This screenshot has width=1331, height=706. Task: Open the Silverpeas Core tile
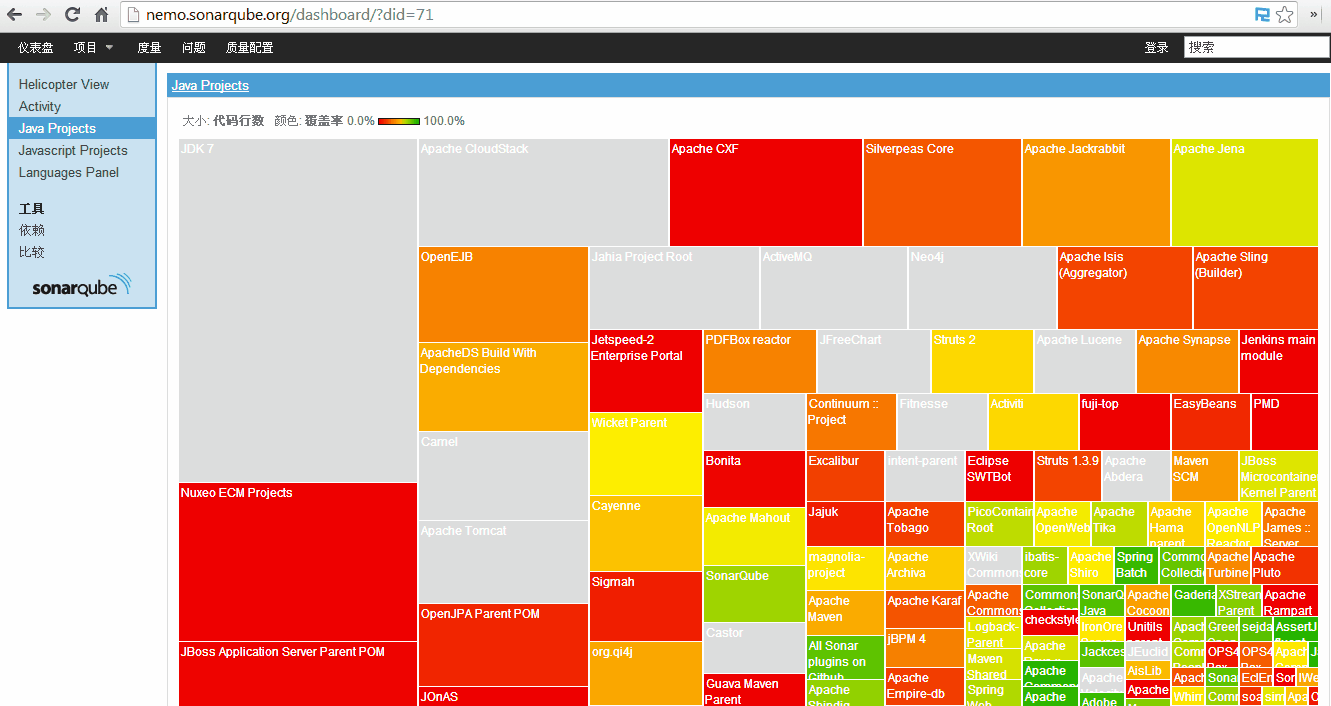click(942, 192)
